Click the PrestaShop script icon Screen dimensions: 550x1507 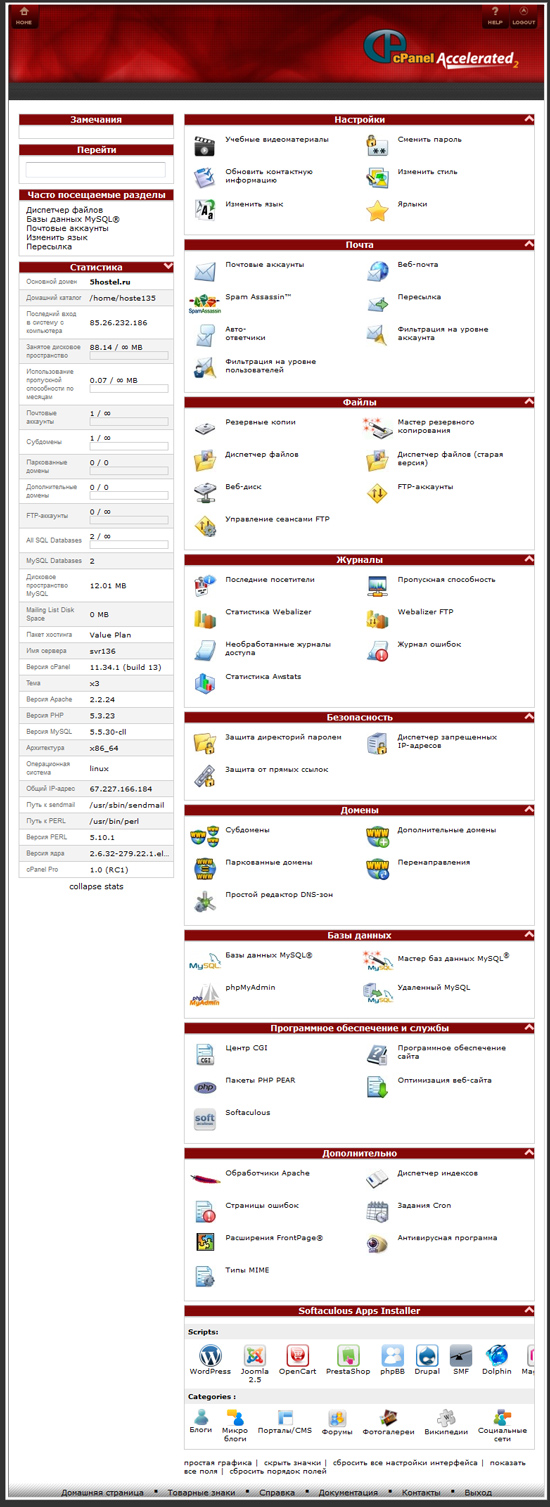(x=348, y=1355)
